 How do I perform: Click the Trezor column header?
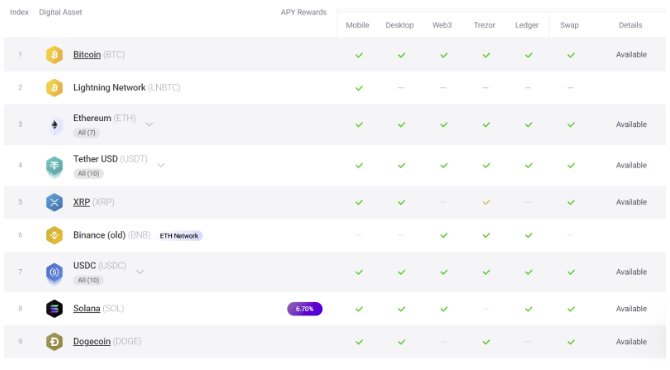point(484,25)
